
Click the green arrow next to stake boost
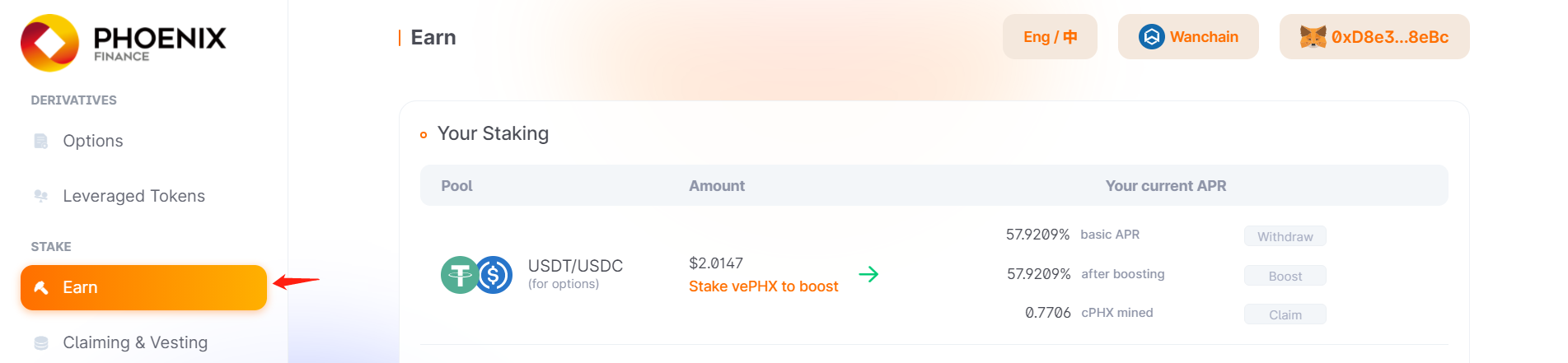click(x=868, y=274)
